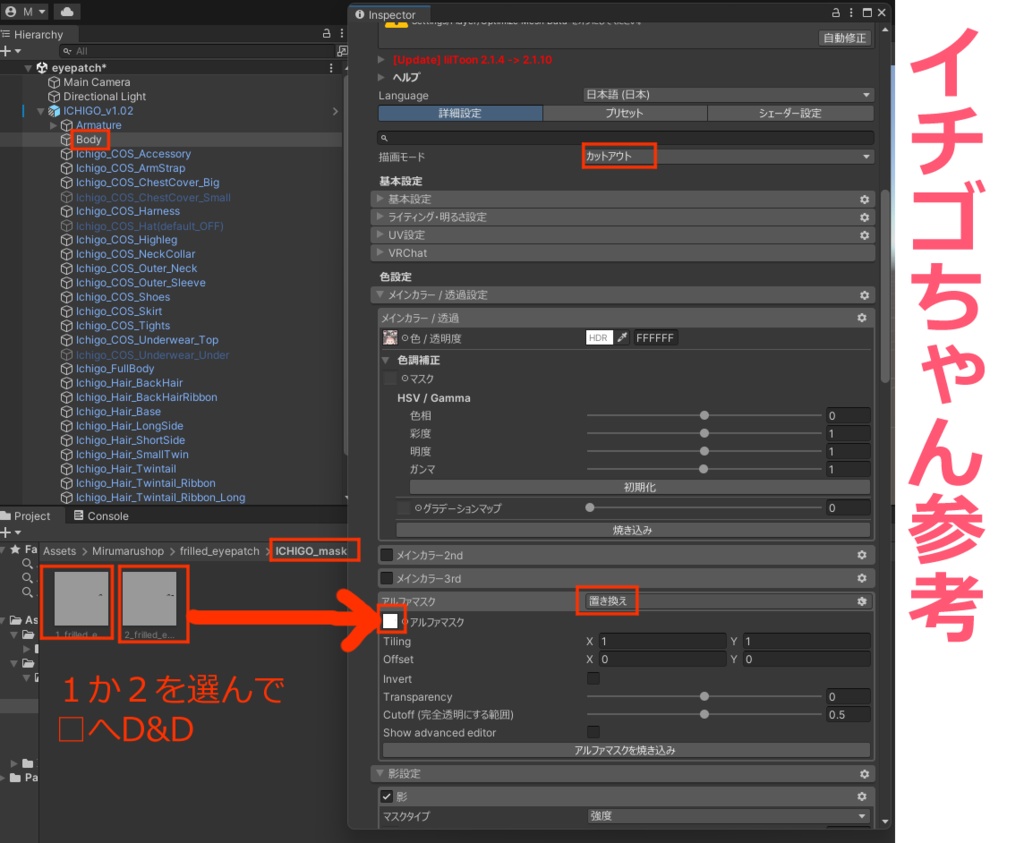Click the HDR color button

coord(599,338)
